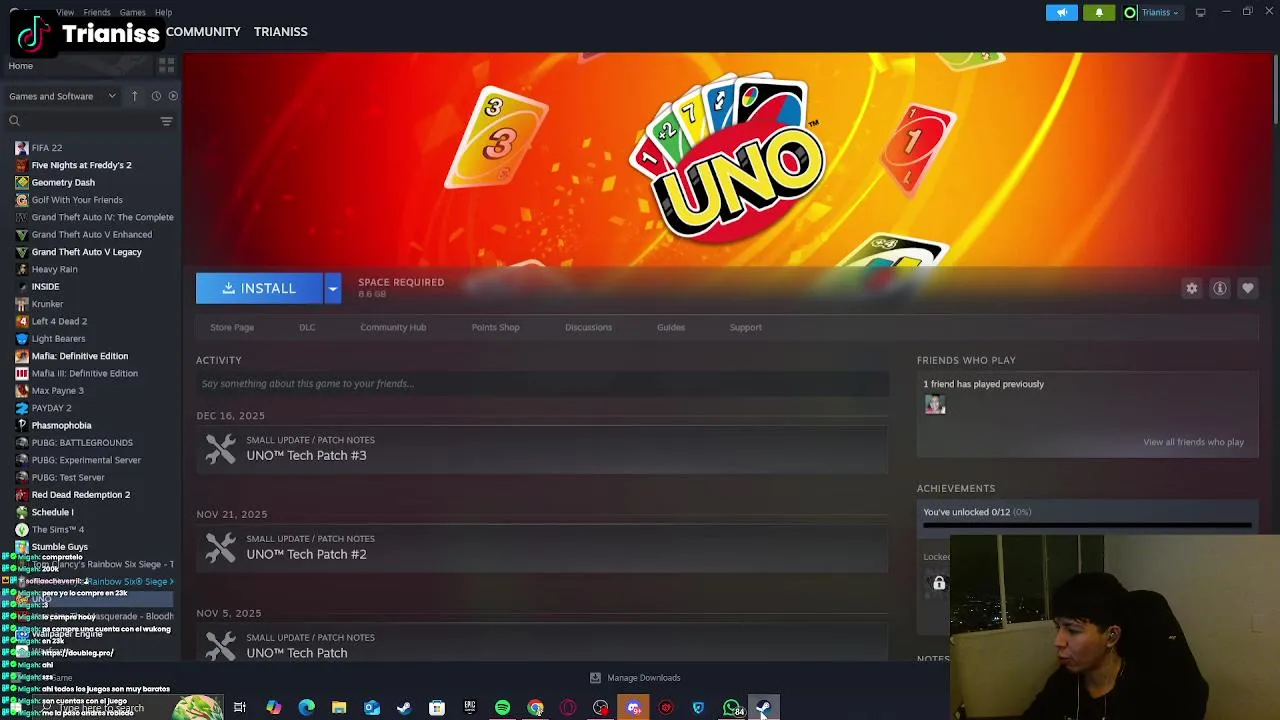Viewport: 1280px width, 720px height.
Task: Open the Store Page tab
Action: point(232,327)
